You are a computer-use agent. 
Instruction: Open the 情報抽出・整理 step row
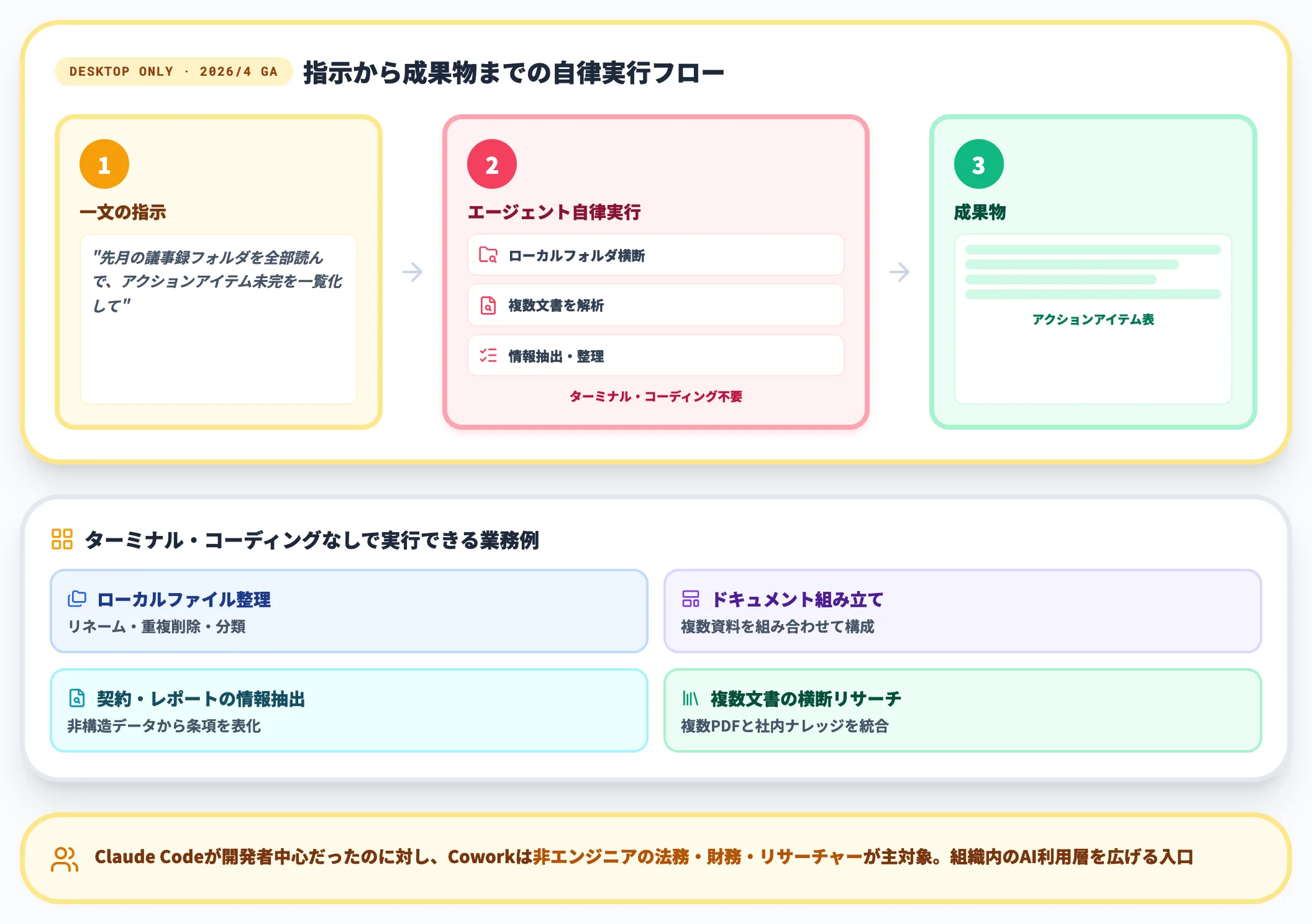tap(655, 356)
